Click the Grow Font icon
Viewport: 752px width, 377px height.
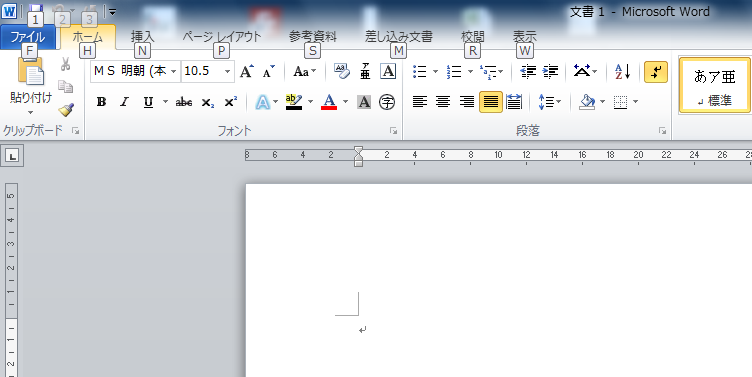pos(247,71)
